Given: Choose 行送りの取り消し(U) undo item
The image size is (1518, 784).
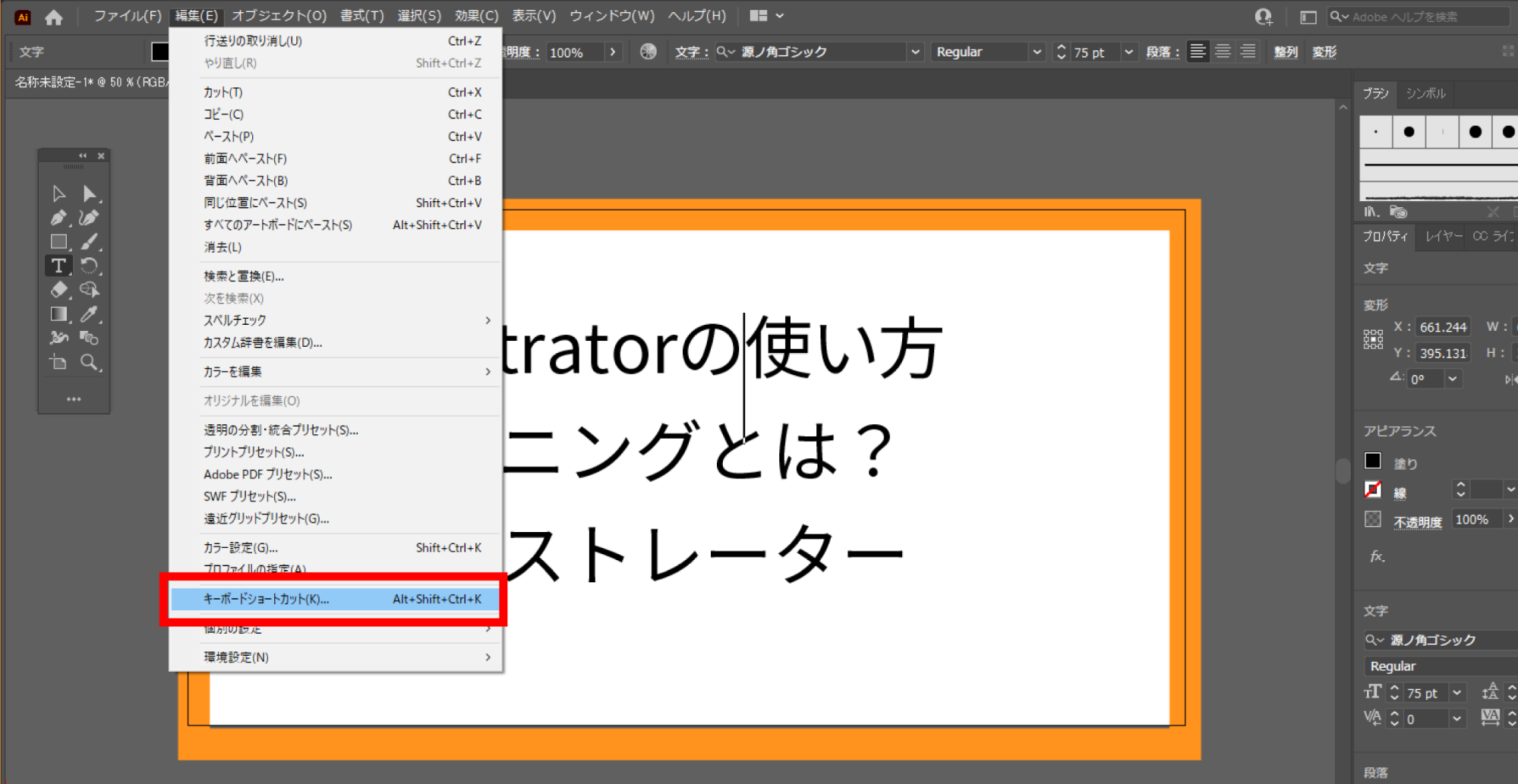Looking at the screenshot, I should click(x=335, y=40).
